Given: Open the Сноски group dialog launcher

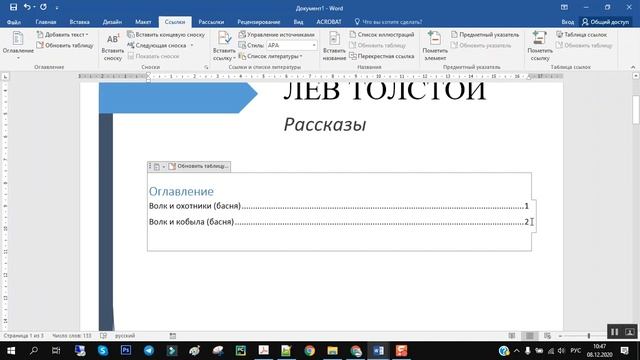Looking at the screenshot, I should click(206, 67).
